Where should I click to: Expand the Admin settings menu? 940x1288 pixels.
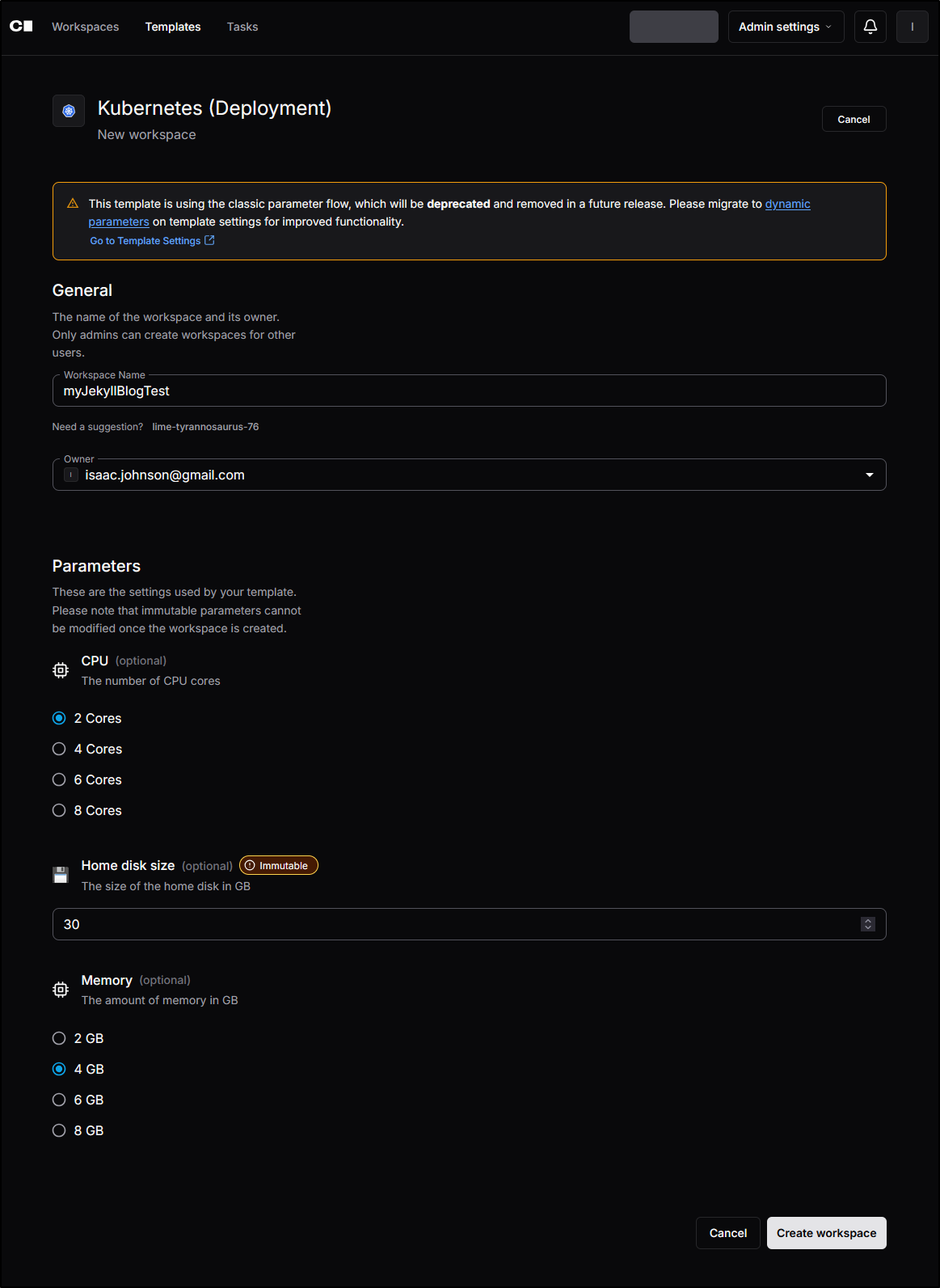pos(785,26)
